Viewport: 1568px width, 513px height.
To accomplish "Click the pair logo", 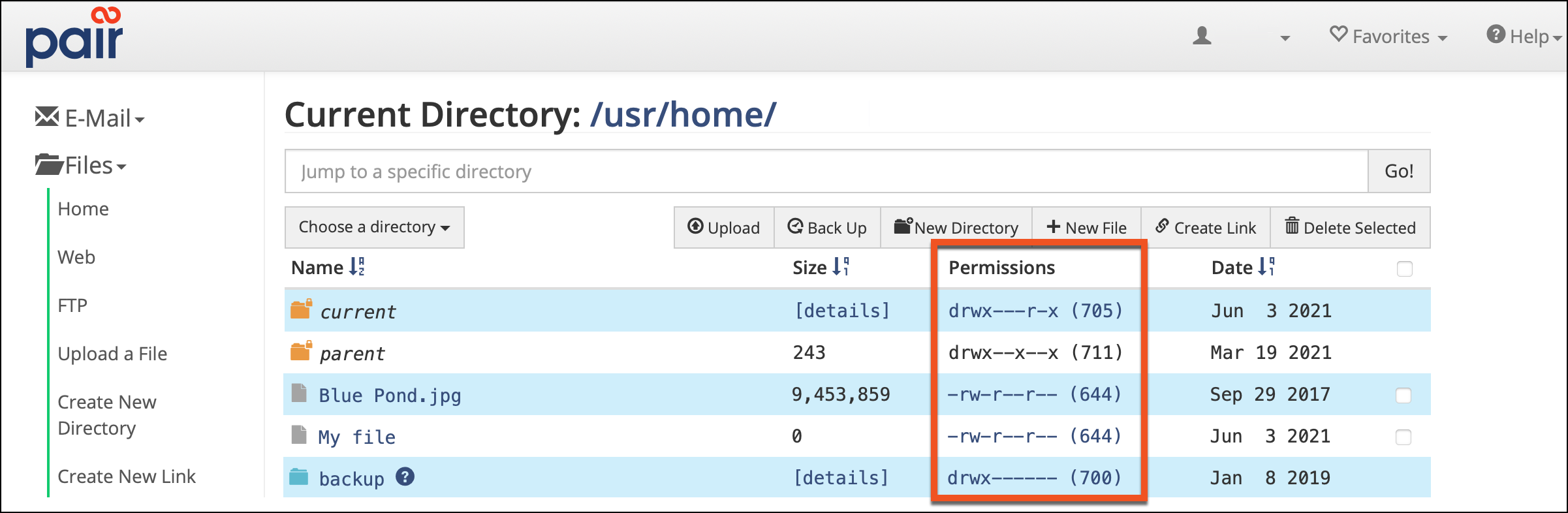I will [x=74, y=37].
